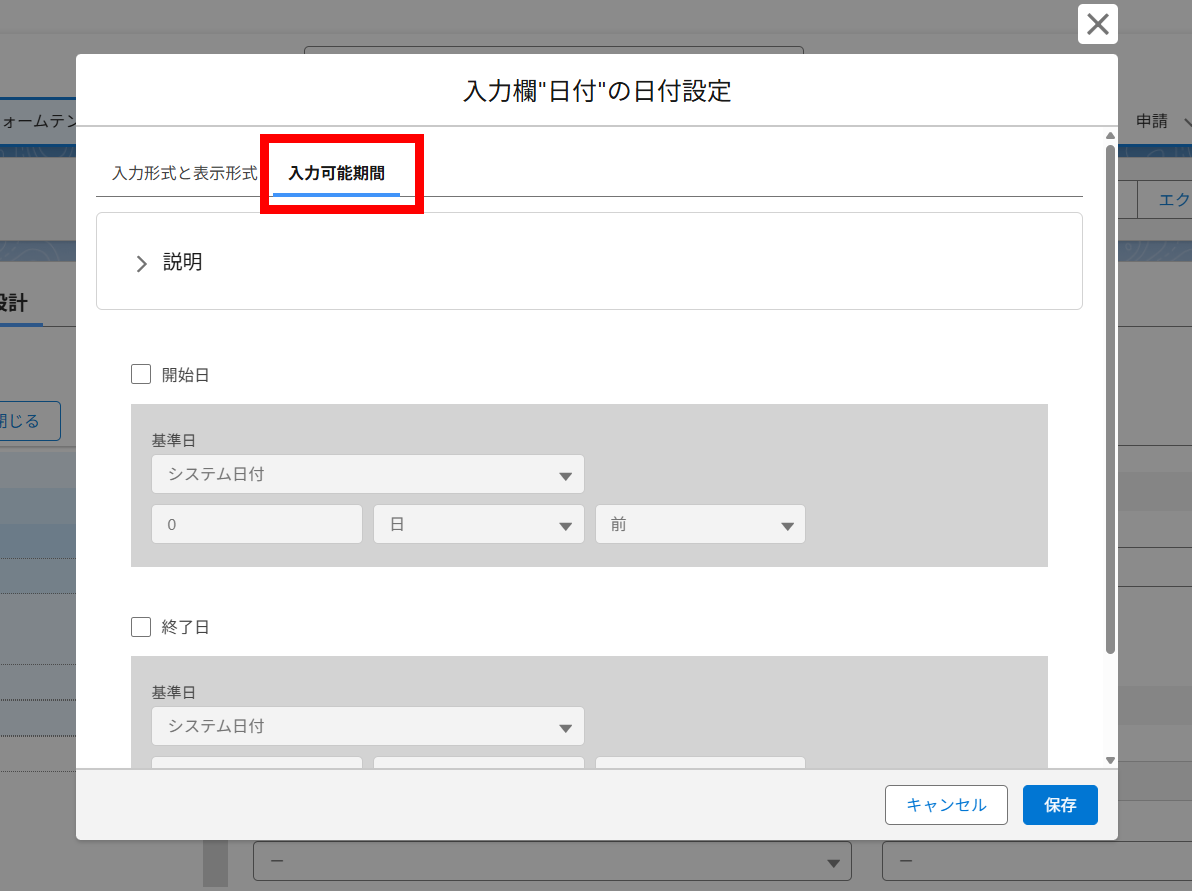Enable the 開始日 checkbox
The width and height of the screenshot is (1192, 891).
click(x=140, y=374)
